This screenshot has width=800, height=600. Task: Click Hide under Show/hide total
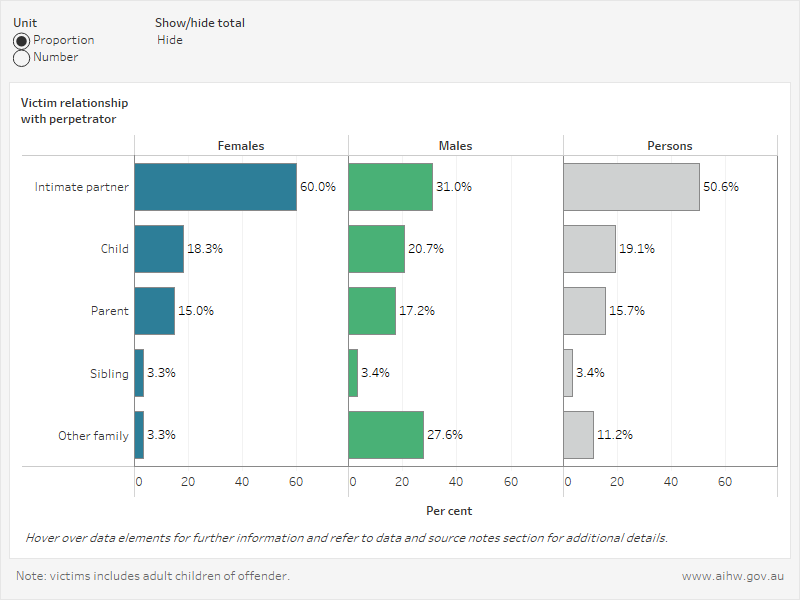pyautogui.click(x=169, y=40)
